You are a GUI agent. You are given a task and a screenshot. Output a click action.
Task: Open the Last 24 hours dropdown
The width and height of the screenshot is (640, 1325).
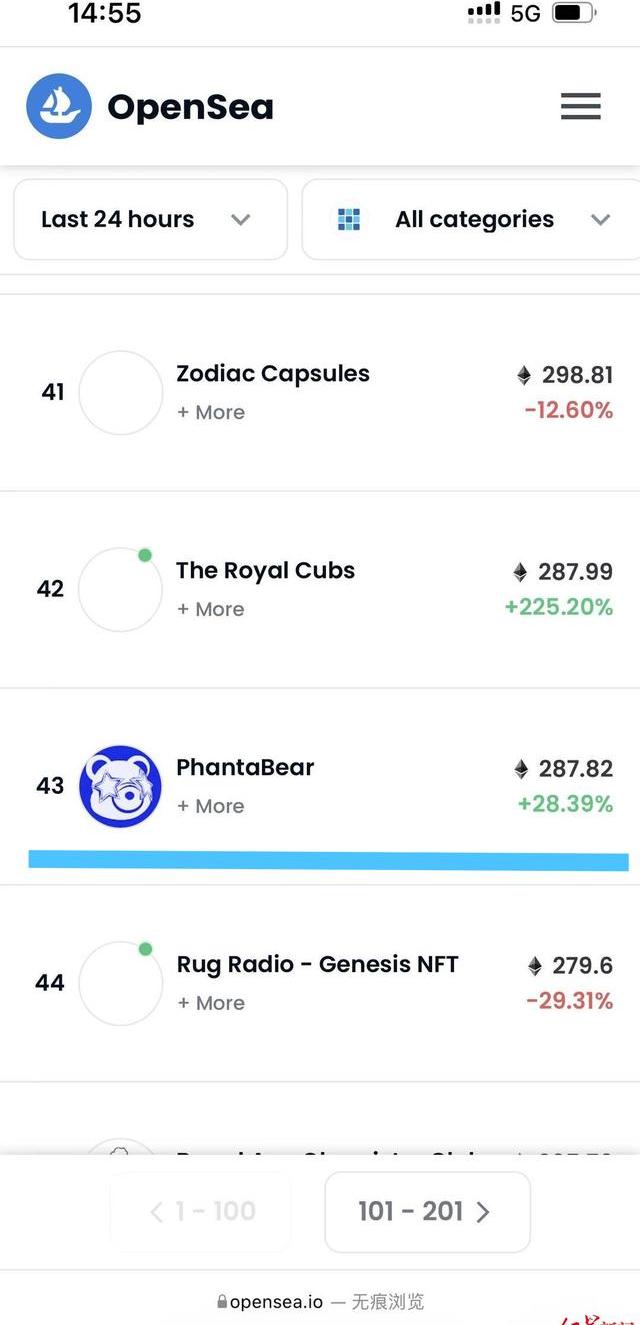[x=150, y=220]
